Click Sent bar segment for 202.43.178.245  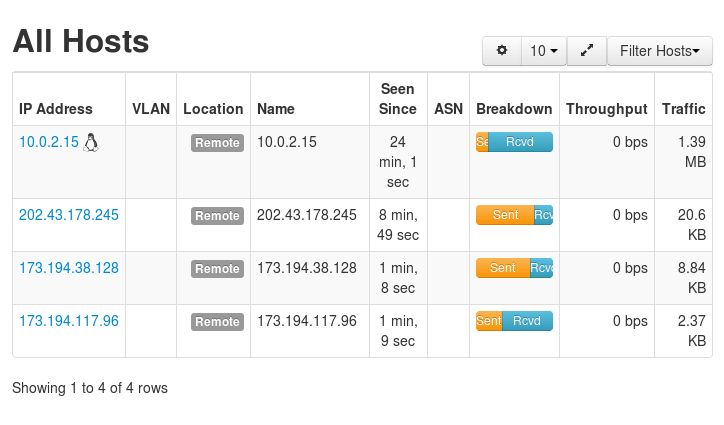click(505, 215)
